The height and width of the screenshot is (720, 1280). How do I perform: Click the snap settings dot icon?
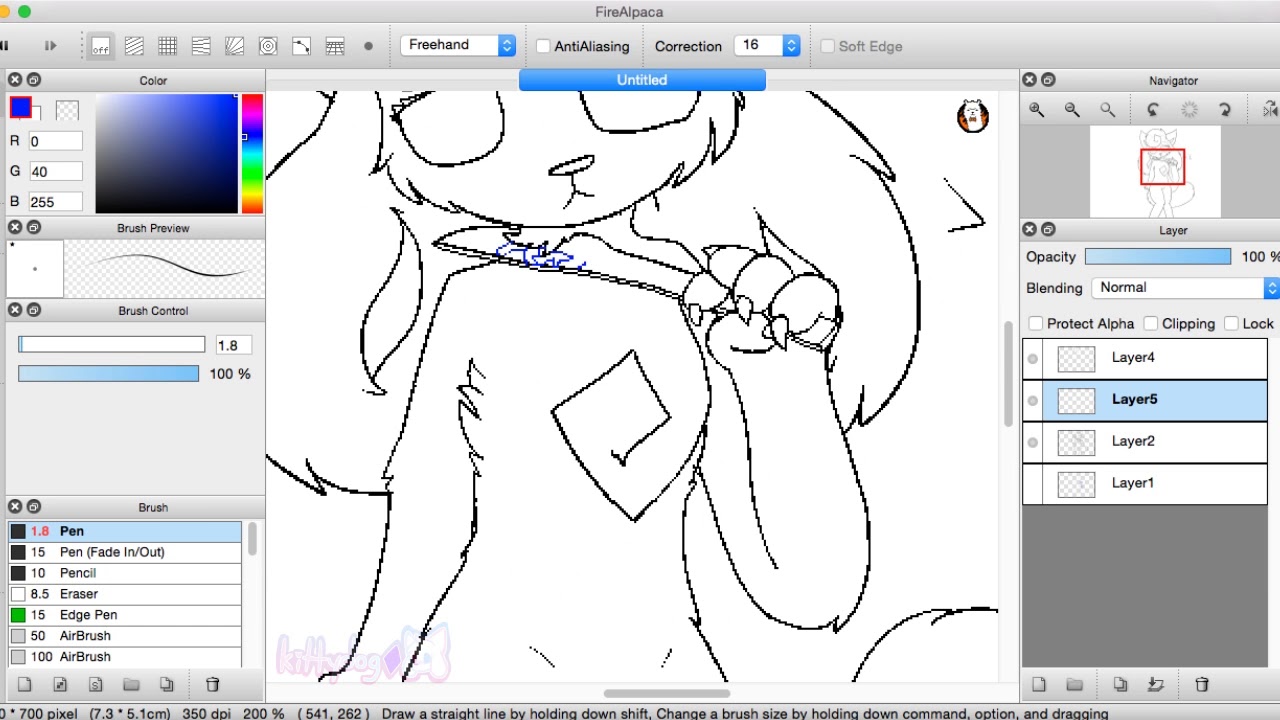click(x=368, y=46)
